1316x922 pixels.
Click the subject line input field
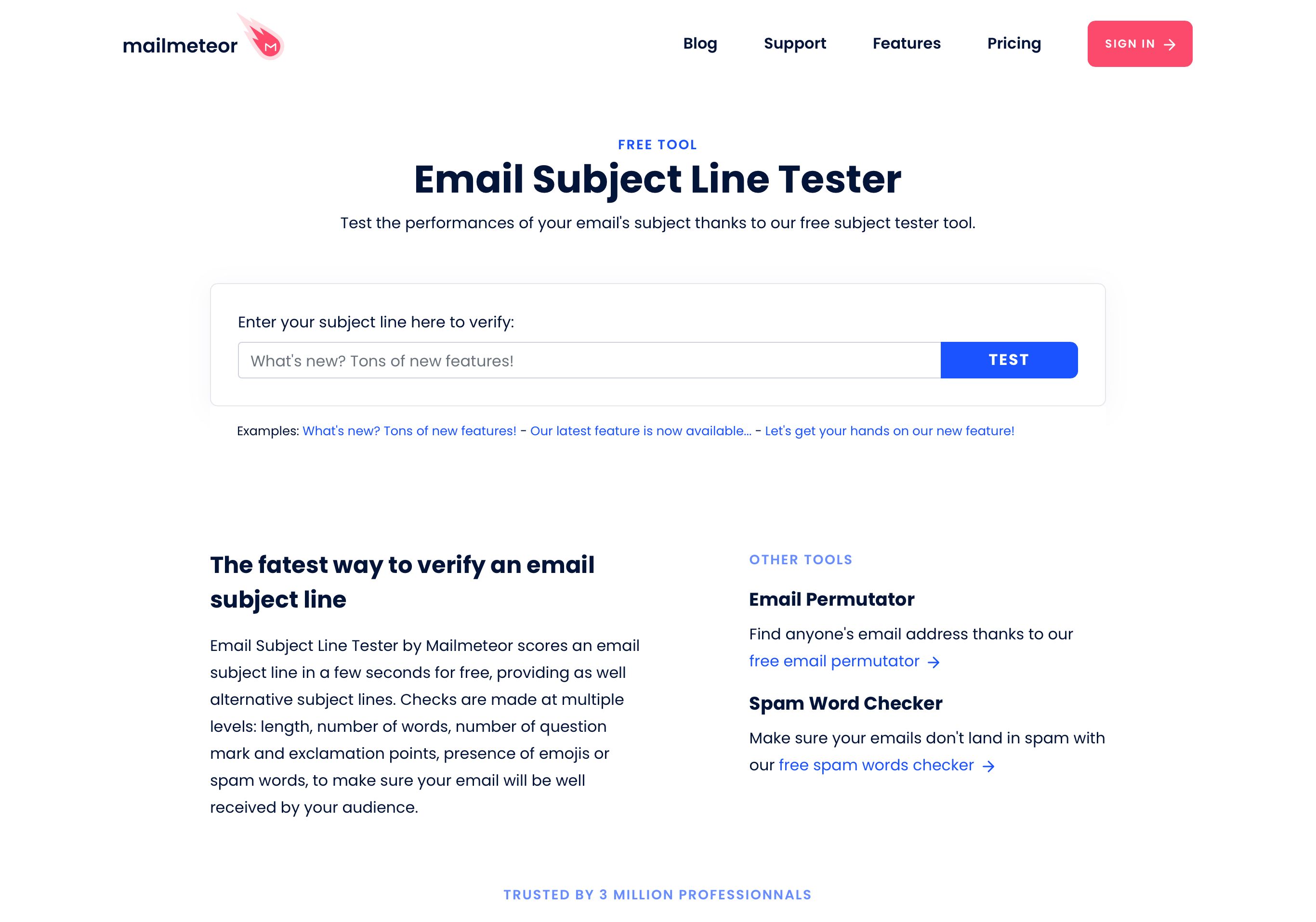coord(590,360)
